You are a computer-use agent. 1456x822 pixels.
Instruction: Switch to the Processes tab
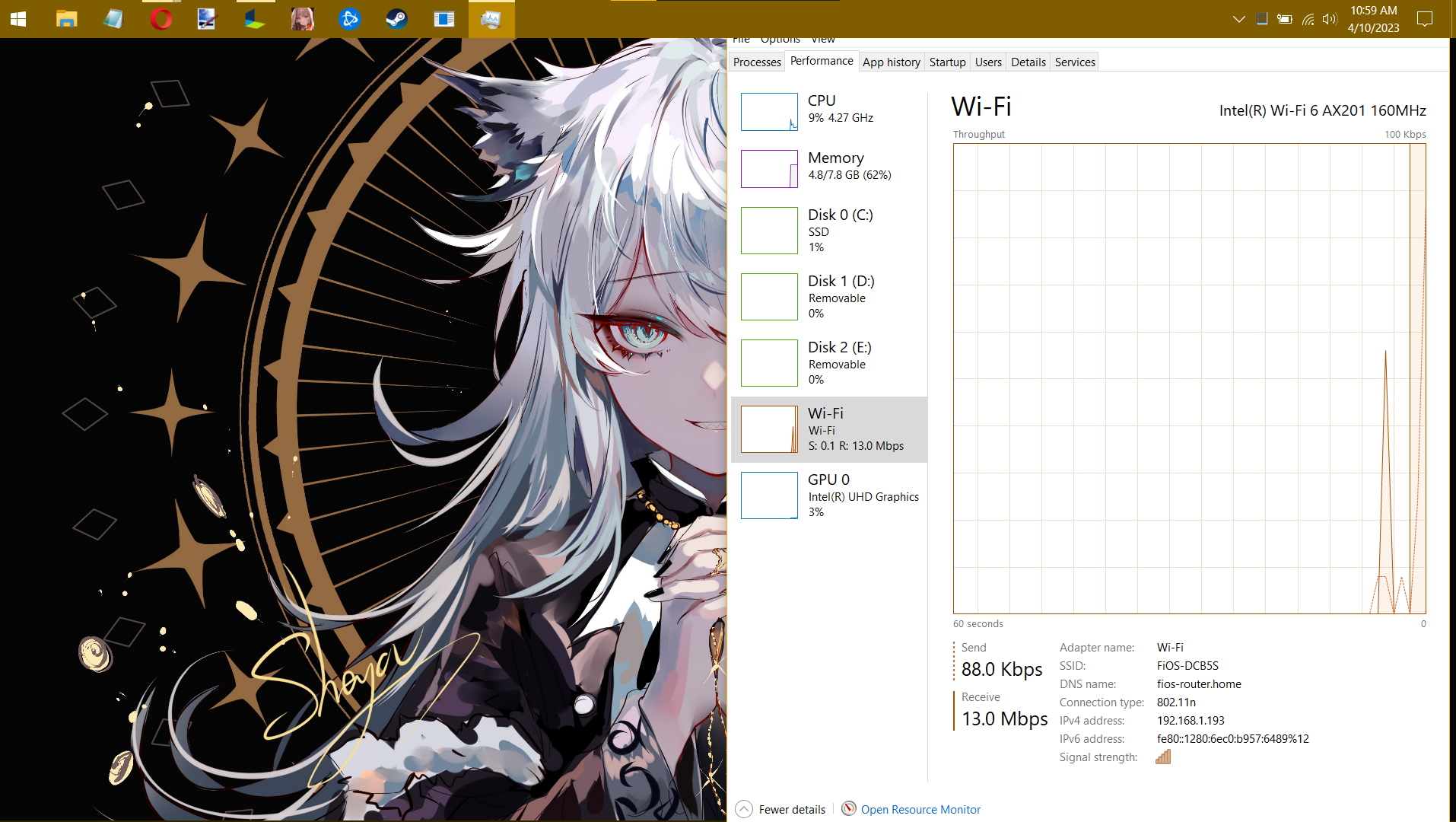point(757,62)
